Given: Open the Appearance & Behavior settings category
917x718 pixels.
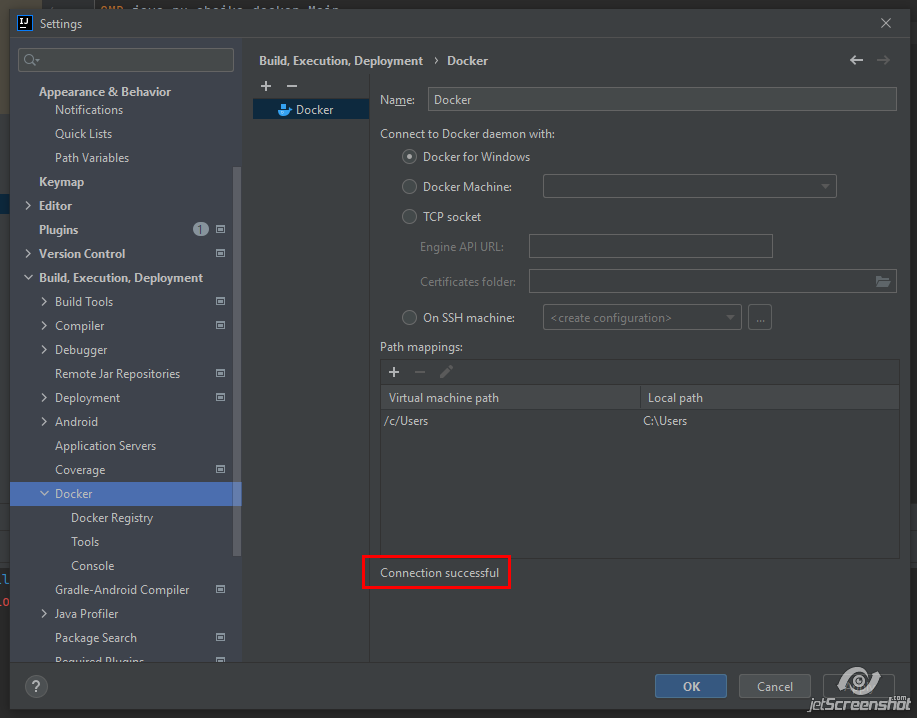Looking at the screenshot, I should tap(105, 92).
